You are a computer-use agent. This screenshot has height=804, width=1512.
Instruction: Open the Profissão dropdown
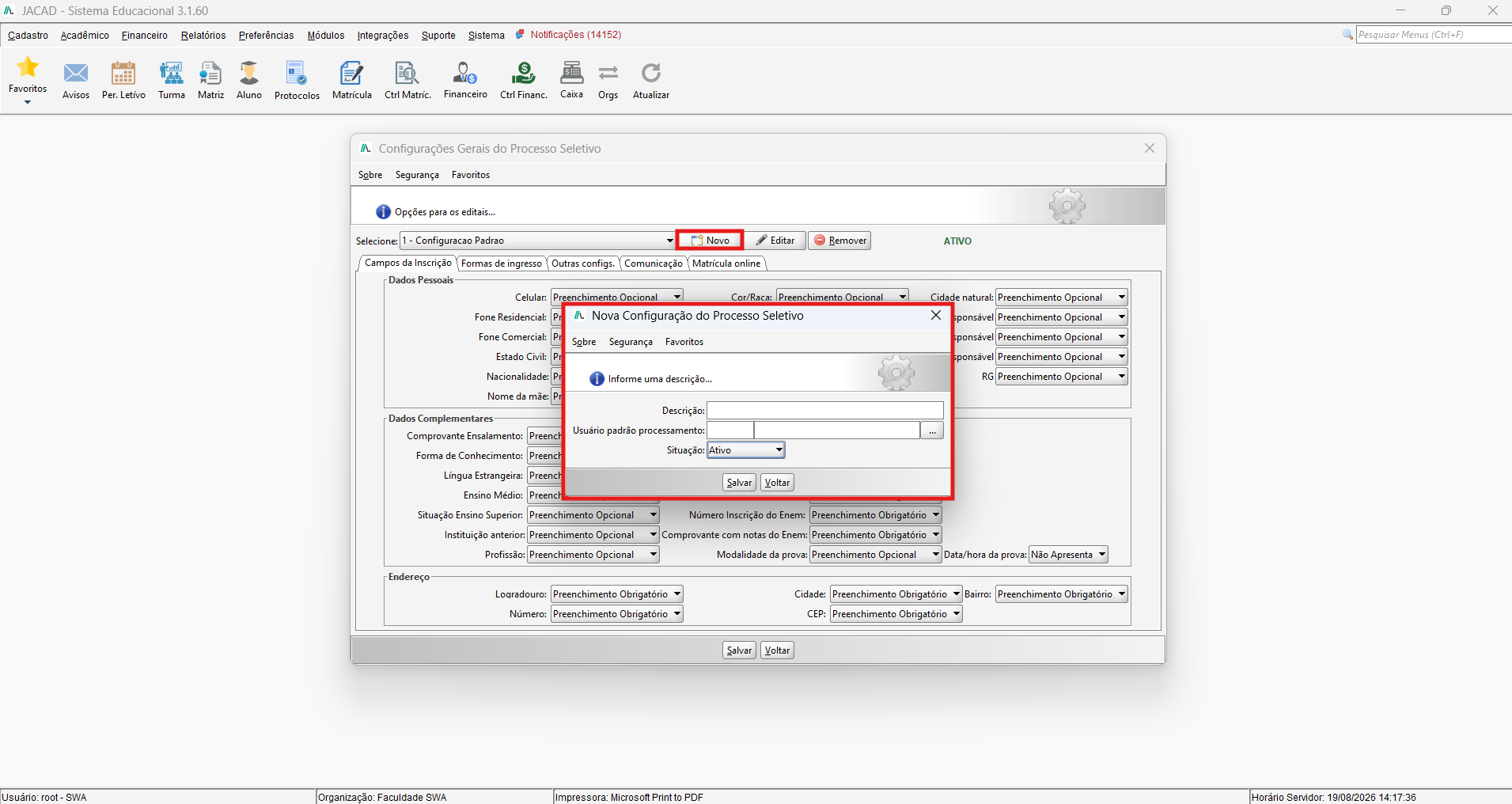(593, 555)
